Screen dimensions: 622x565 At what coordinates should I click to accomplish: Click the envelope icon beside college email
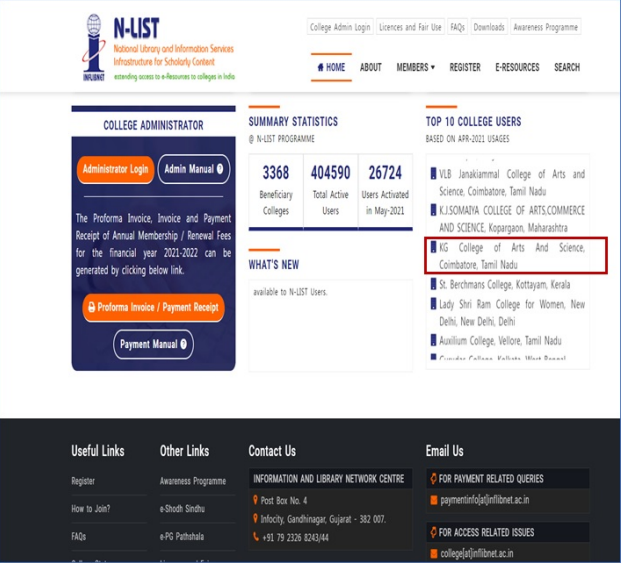(x=434, y=553)
